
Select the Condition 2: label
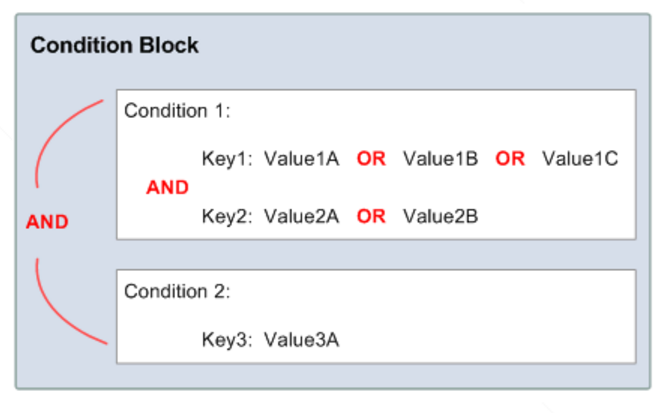pos(177,292)
